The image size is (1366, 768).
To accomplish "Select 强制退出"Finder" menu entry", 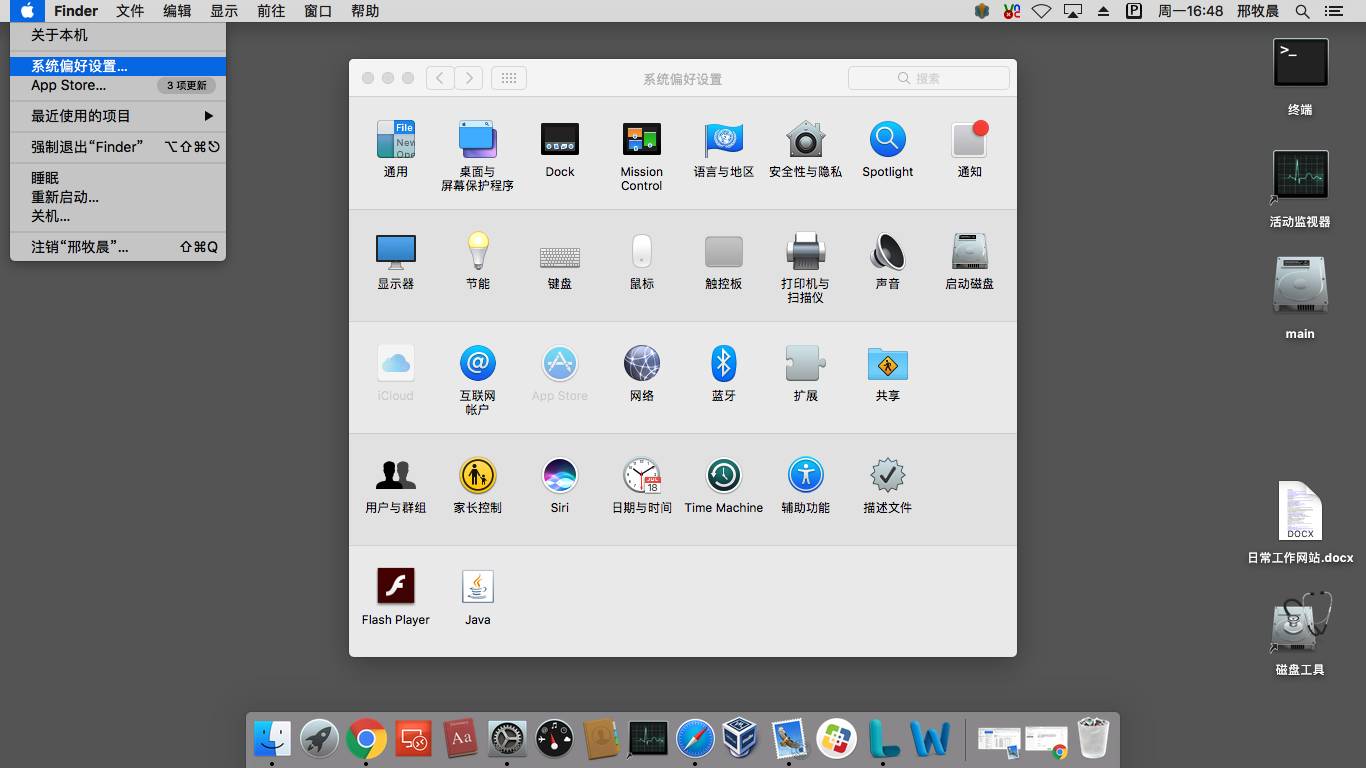I will coord(118,147).
